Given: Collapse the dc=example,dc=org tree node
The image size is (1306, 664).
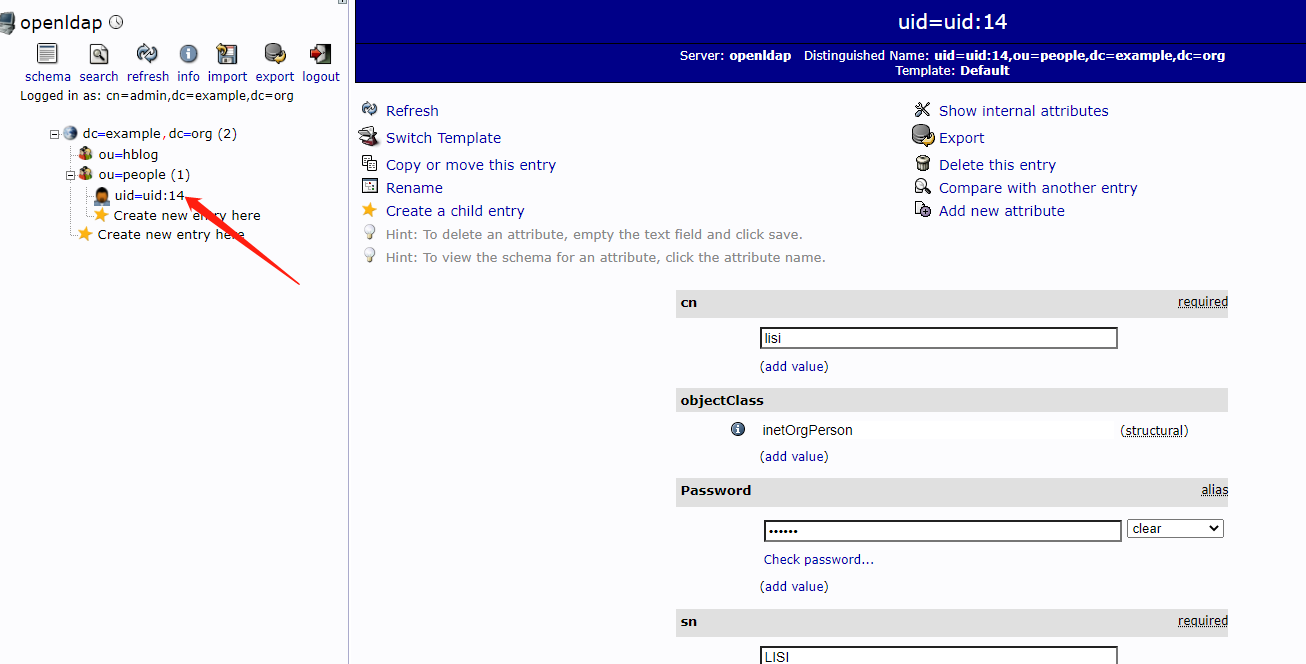Looking at the screenshot, I should [54, 133].
